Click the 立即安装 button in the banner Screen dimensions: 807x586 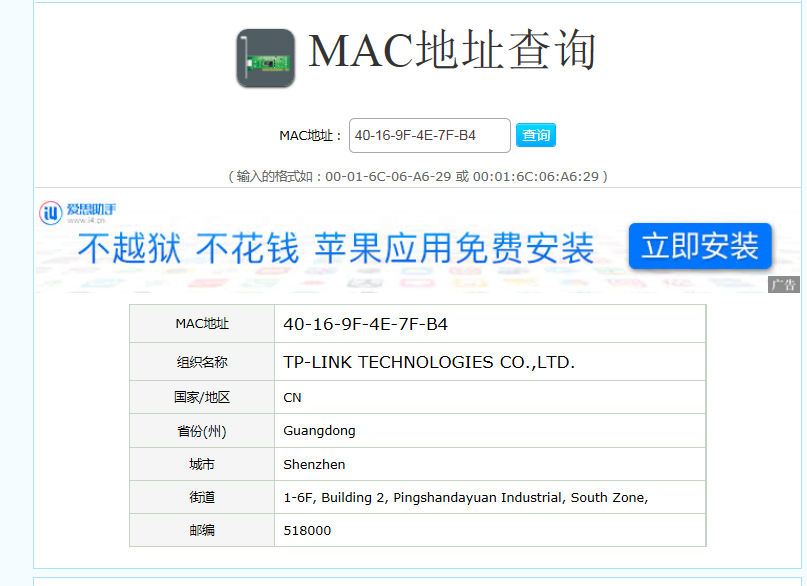pyautogui.click(x=700, y=246)
